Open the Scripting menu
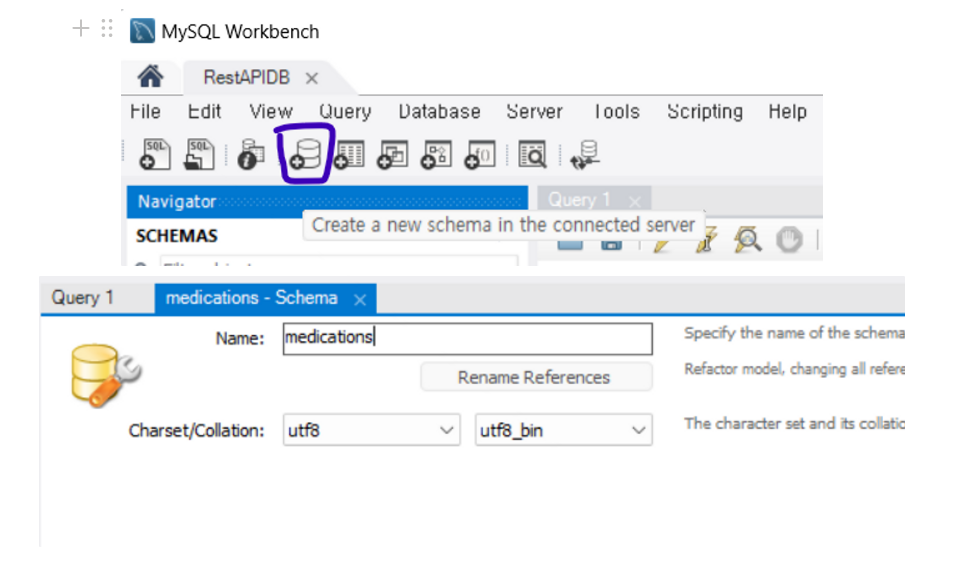The height and width of the screenshot is (562, 965). (x=705, y=111)
